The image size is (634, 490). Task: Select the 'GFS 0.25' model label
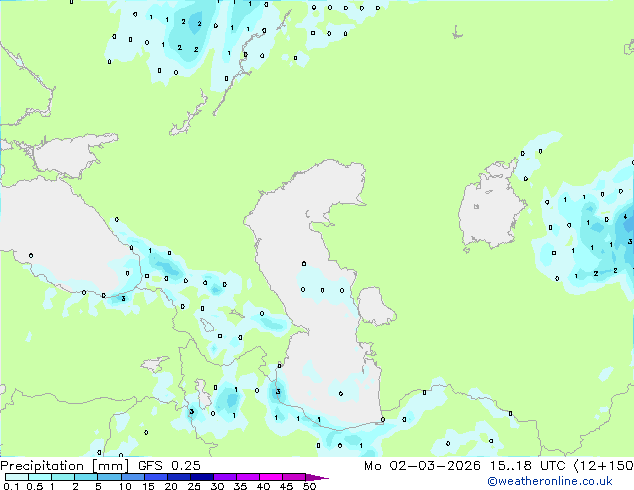169,466
